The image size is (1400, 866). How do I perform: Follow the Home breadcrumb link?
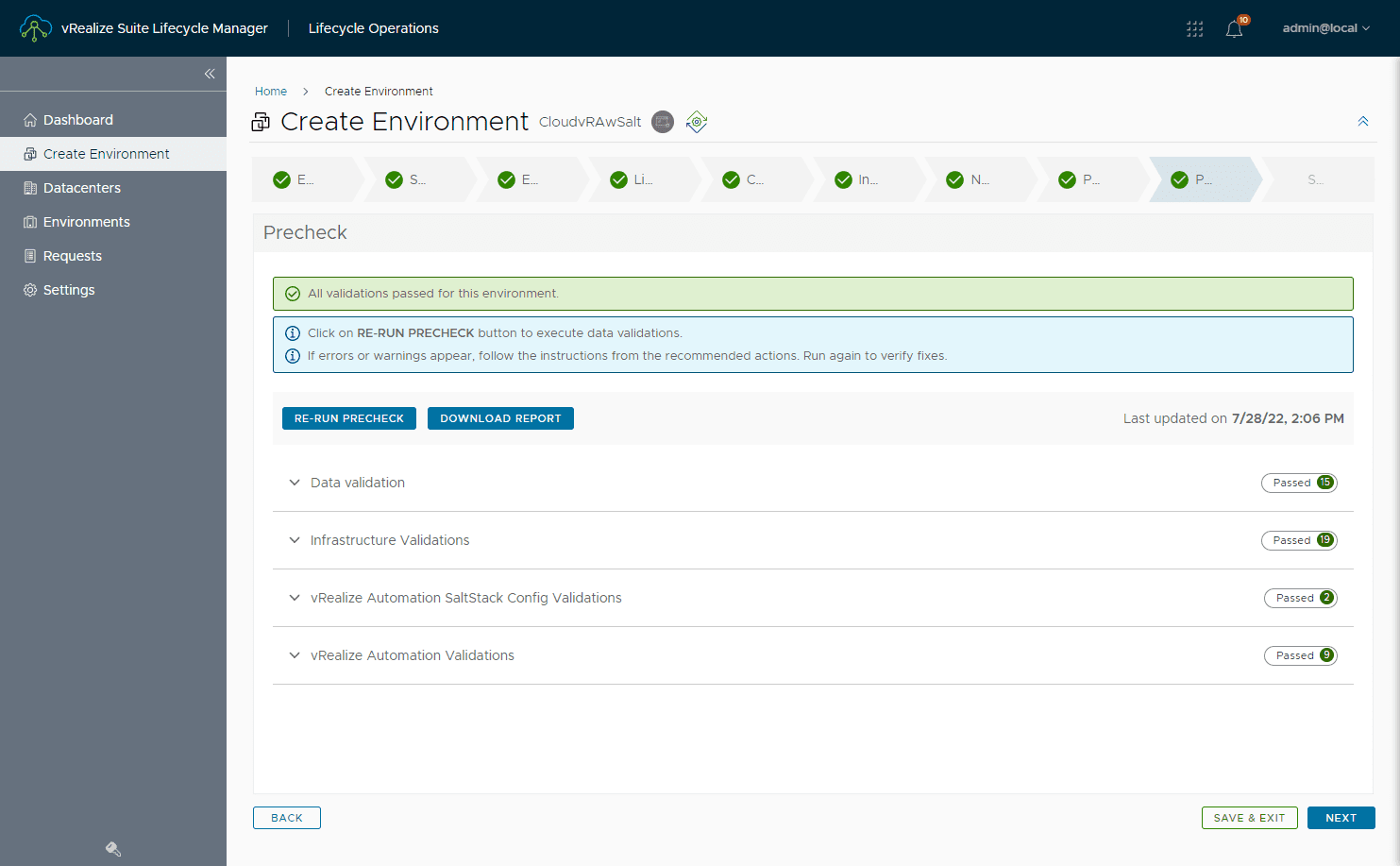271,92
